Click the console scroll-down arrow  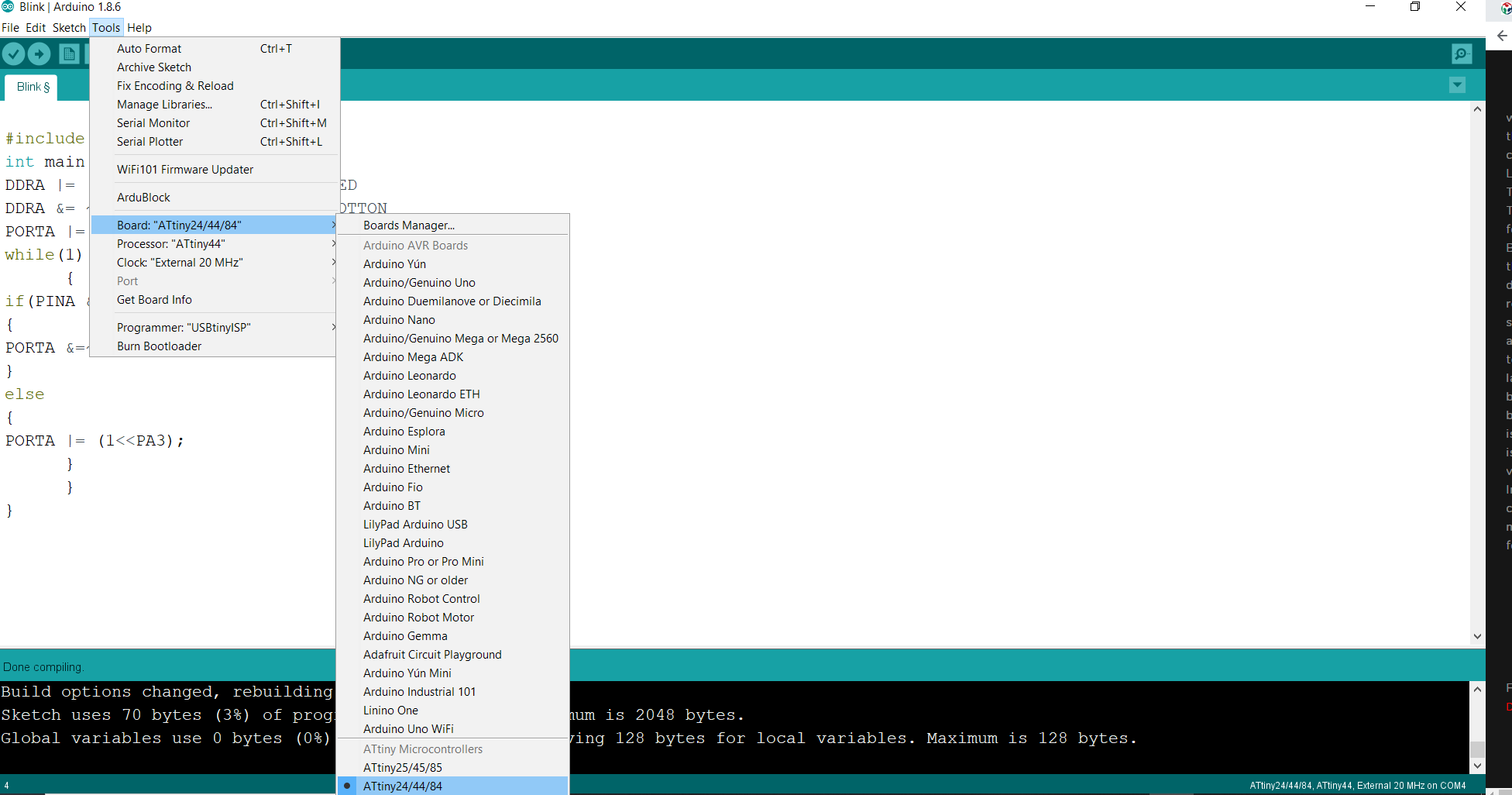pyautogui.click(x=1477, y=766)
